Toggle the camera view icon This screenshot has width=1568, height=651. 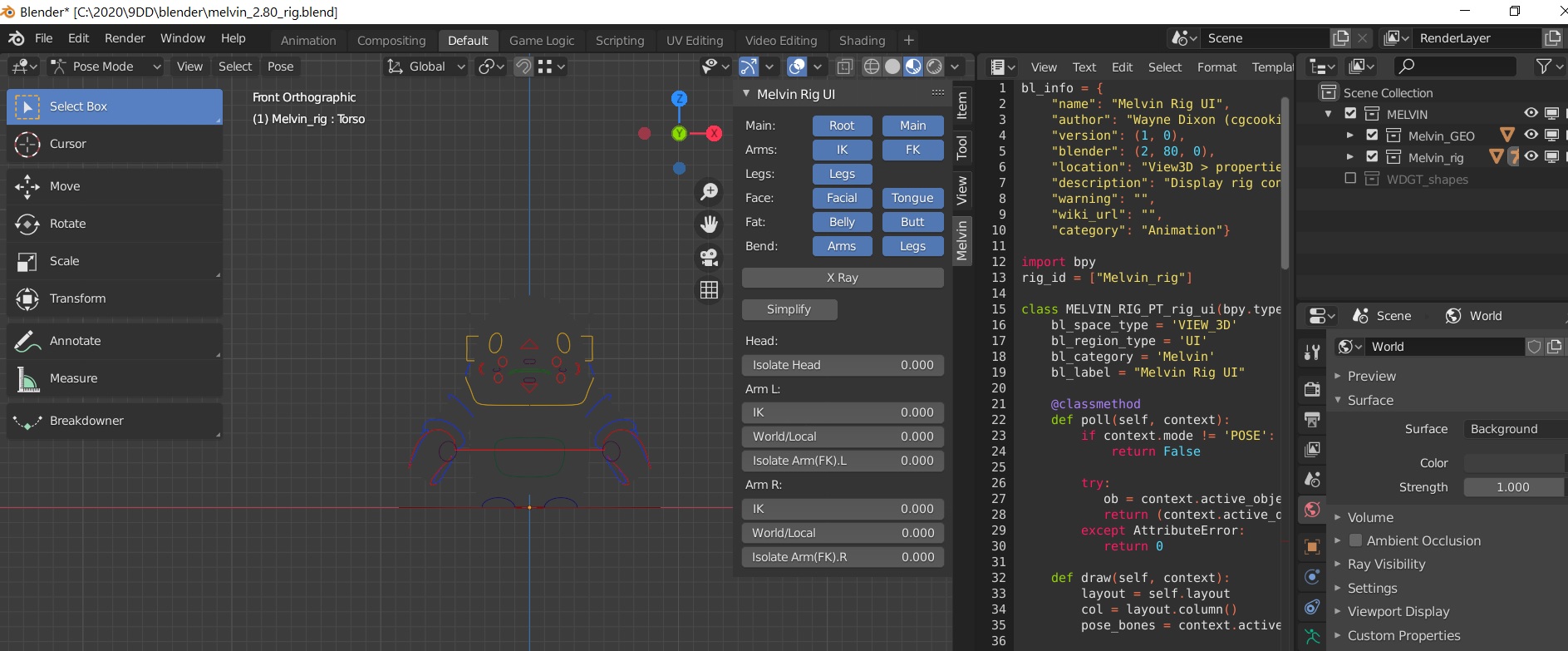(709, 258)
